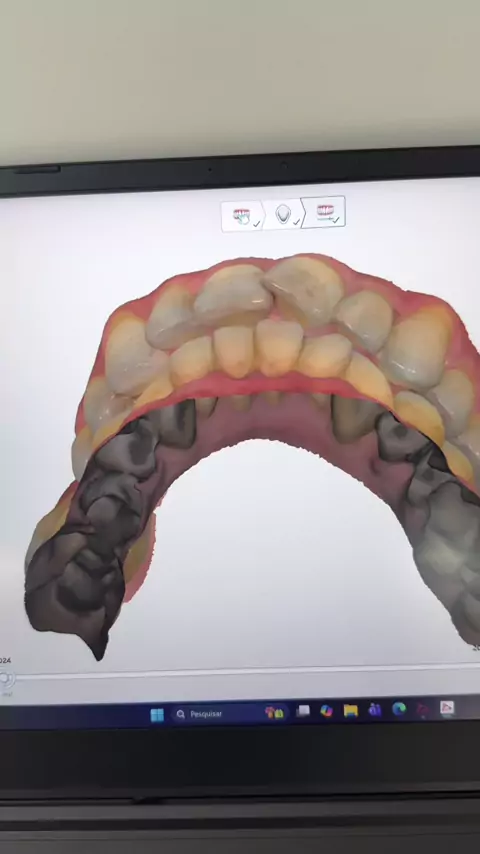Open Microsoft Teams from the taskbar
Image resolution: width=480 pixels, height=854 pixels.
click(x=375, y=710)
